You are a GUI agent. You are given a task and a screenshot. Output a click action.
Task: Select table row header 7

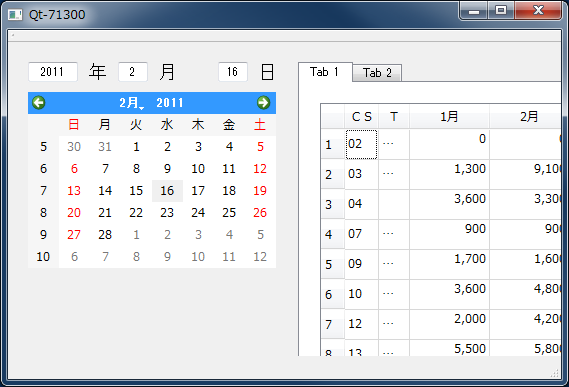[332, 324]
